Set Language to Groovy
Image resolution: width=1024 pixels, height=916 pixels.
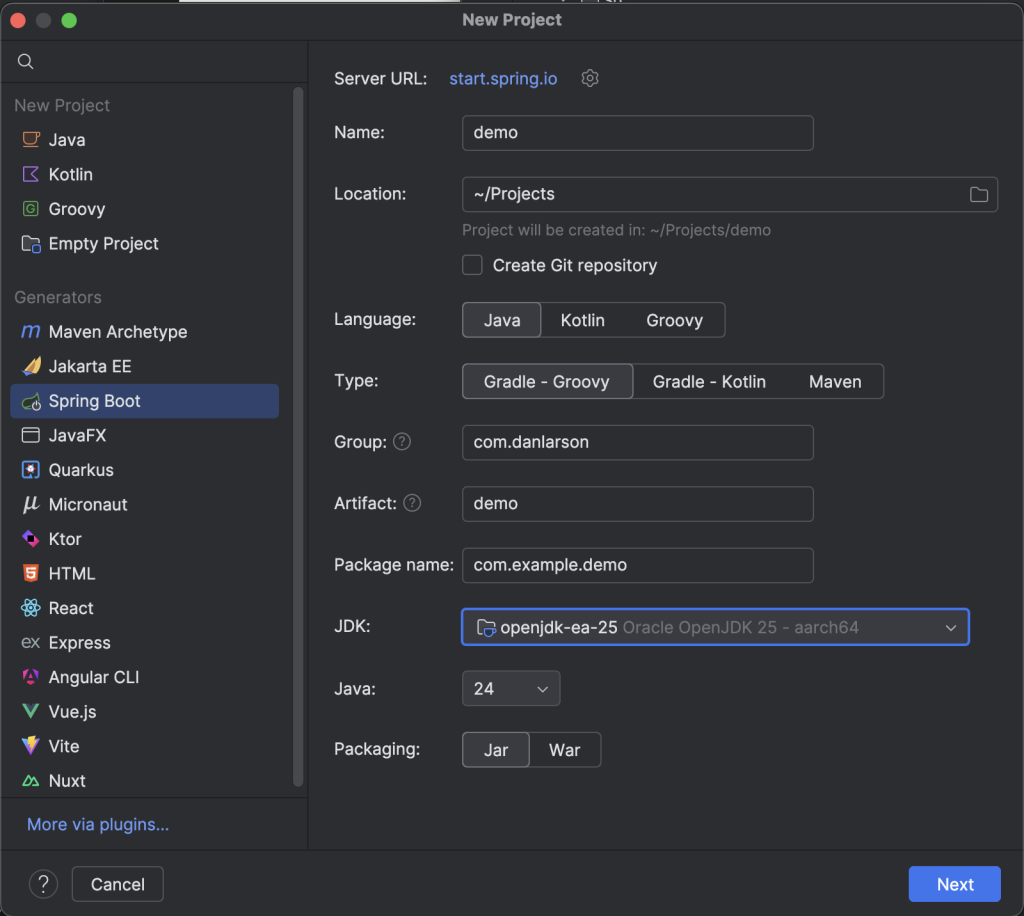tap(675, 320)
